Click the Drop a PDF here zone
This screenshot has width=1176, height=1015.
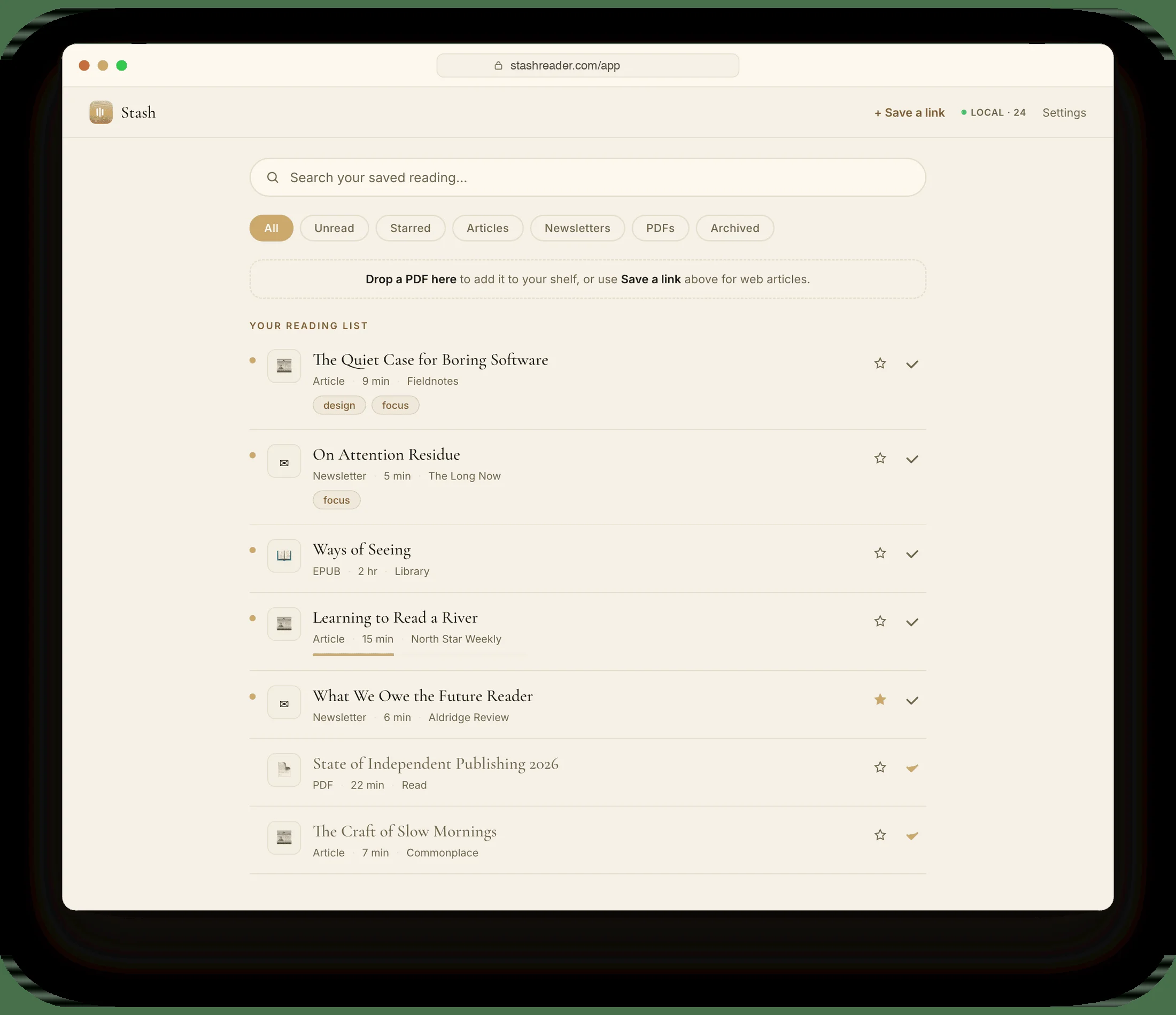(587, 279)
